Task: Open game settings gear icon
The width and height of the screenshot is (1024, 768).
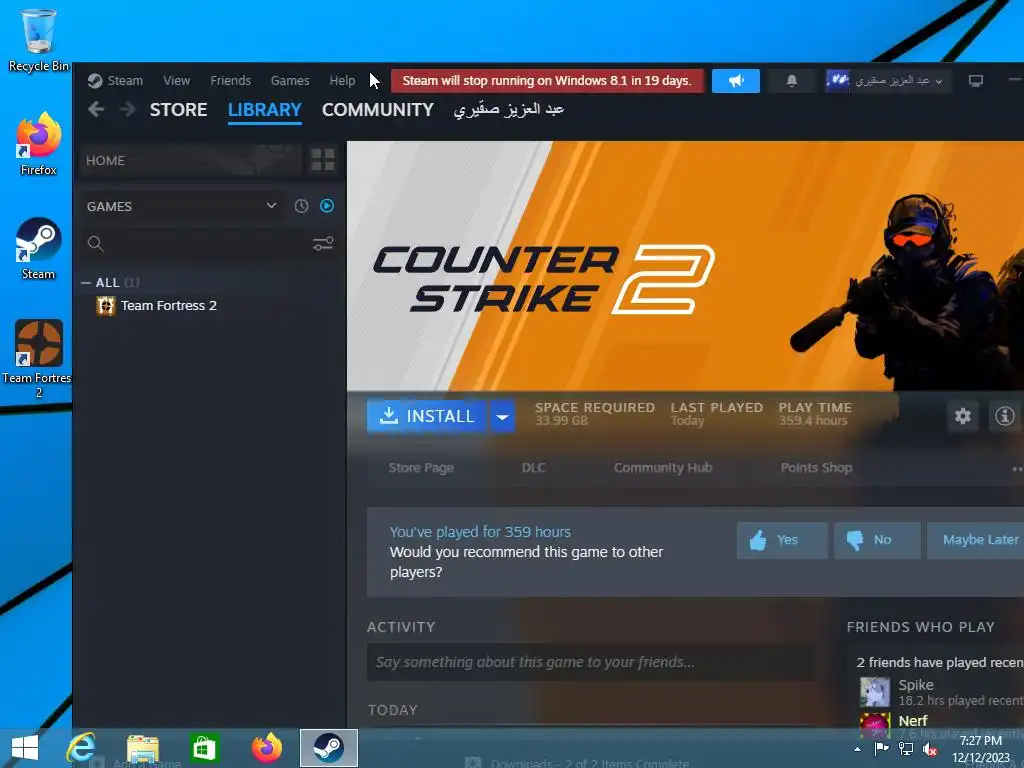Action: tap(963, 416)
